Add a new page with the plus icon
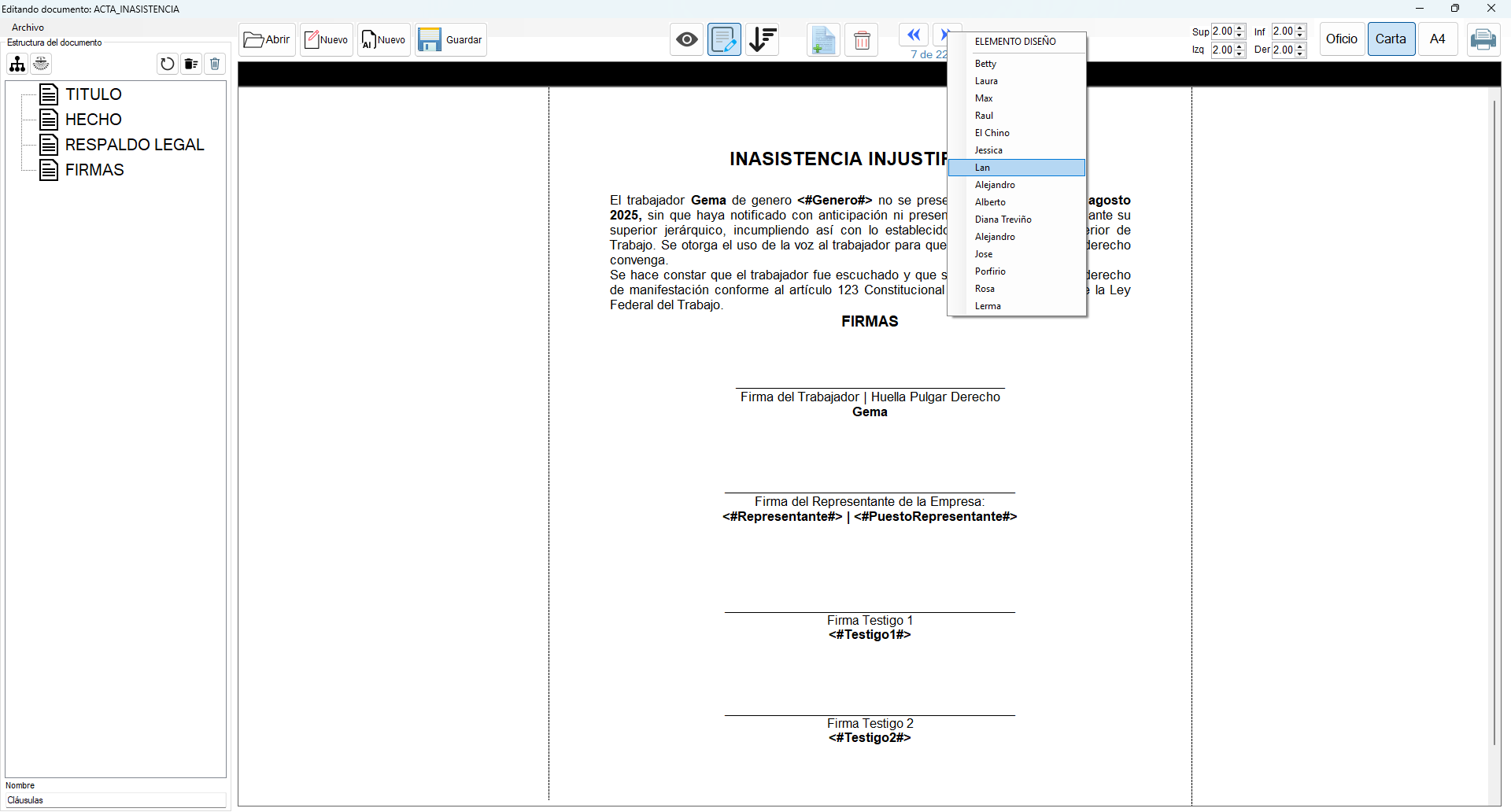 823,39
